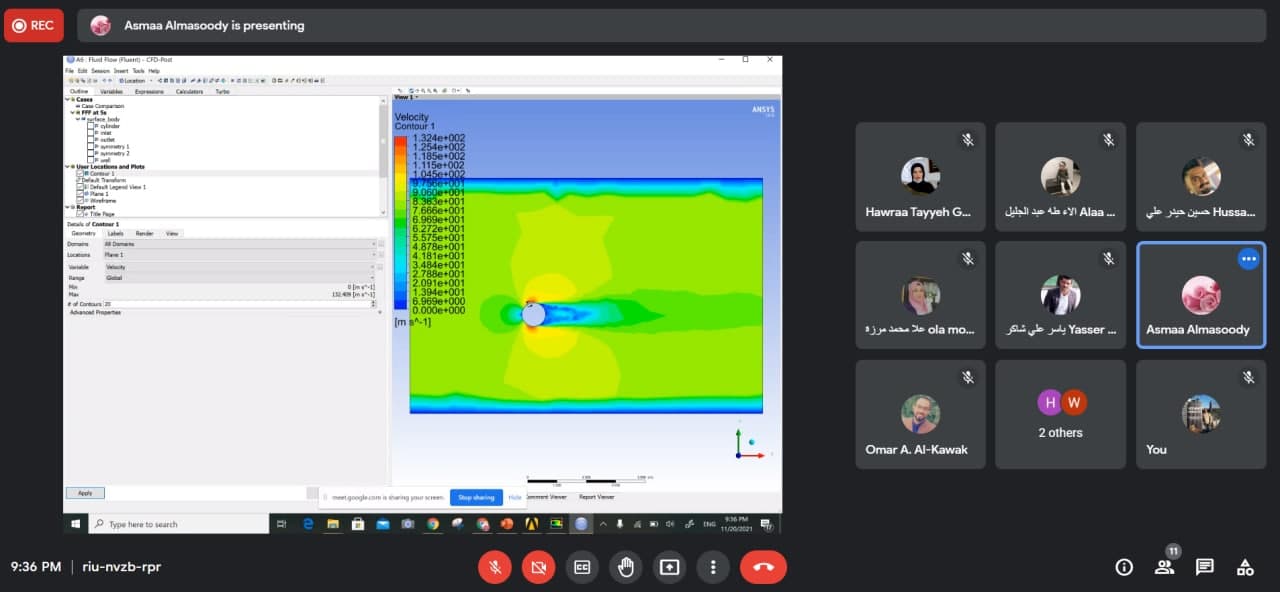Show the participants list
This screenshot has width=1280, height=592.
pyautogui.click(x=1164, y=567)
